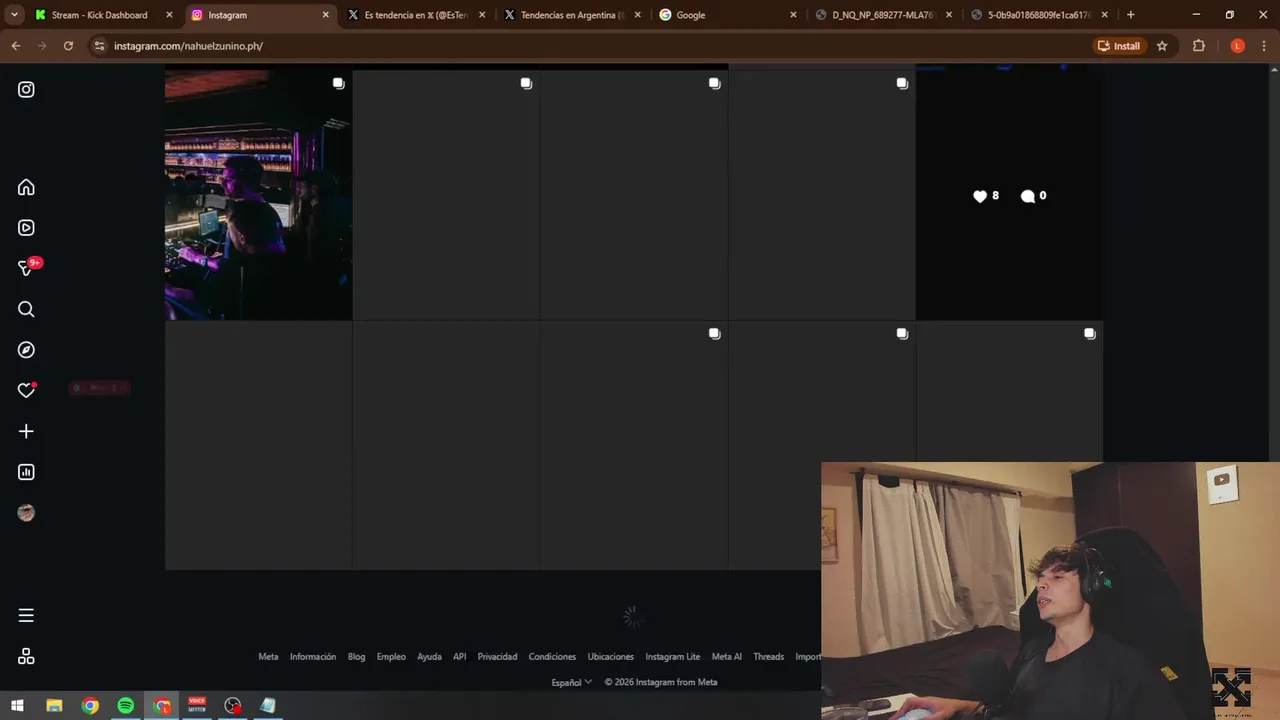Image resolution: width=1280 pixels, height=720 pixels.
Task: Open Explore compass icon
Action: click(26, 350)
